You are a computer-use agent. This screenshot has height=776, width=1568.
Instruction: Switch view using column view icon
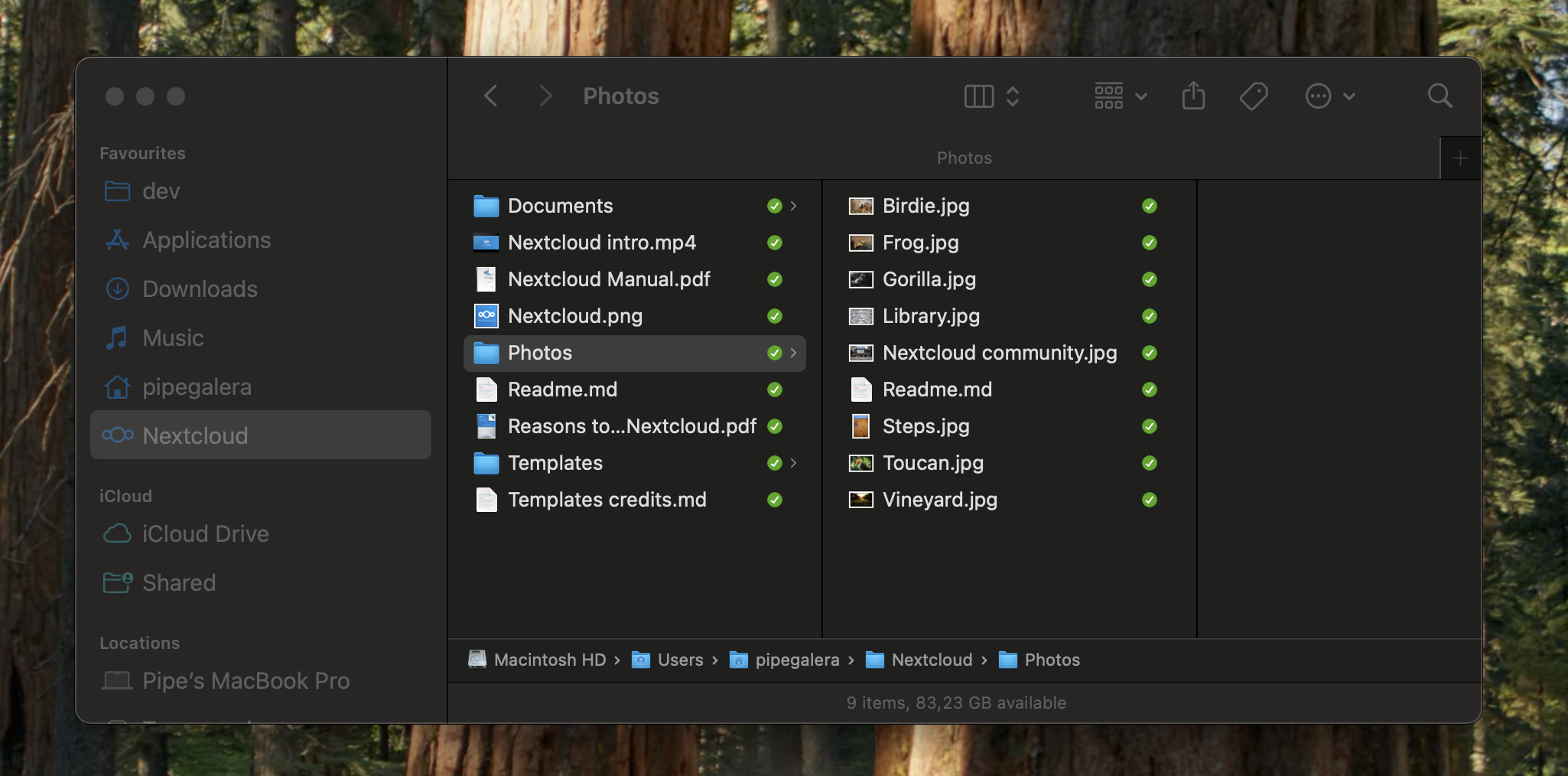pyautogui.click(x=979, y=96)
